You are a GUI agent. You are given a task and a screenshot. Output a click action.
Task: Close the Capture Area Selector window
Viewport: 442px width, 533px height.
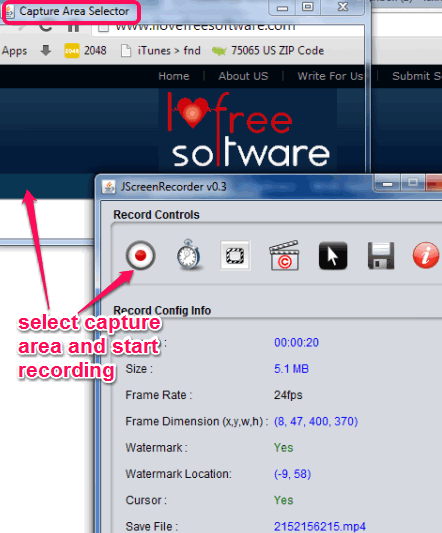(343, 7)
